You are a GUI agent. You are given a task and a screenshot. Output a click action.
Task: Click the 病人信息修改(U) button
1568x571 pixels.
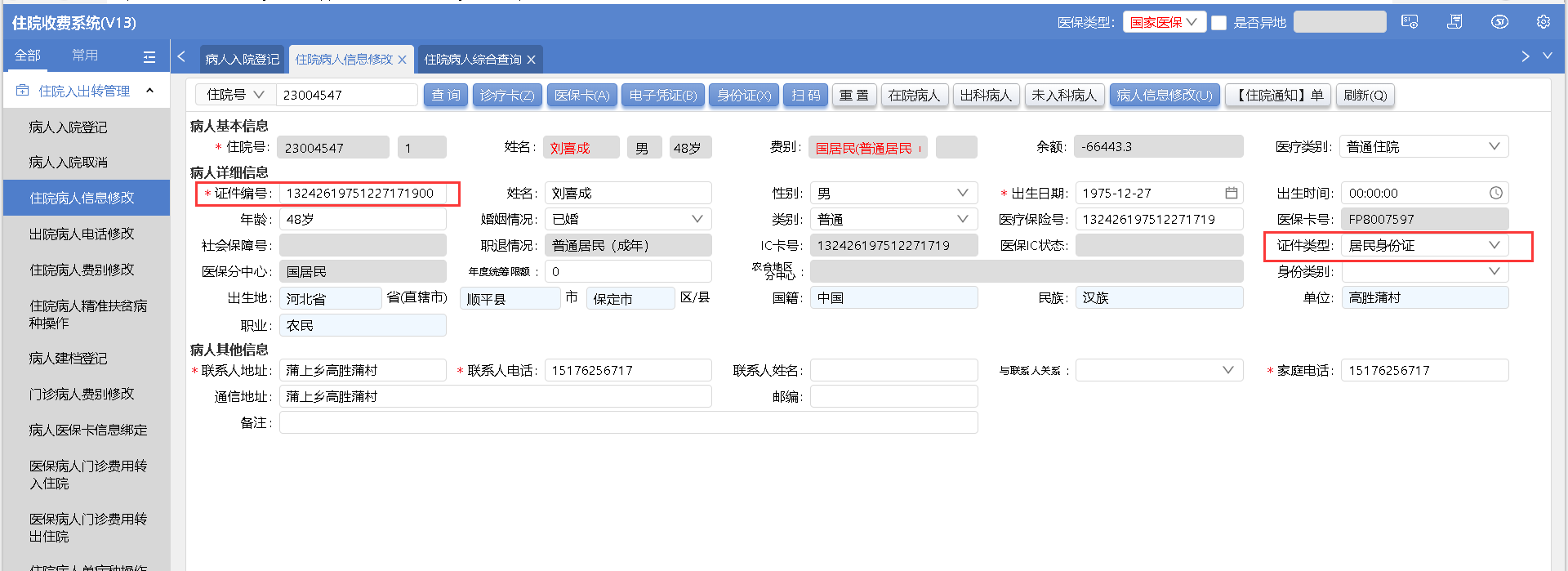click(1165, 96)
